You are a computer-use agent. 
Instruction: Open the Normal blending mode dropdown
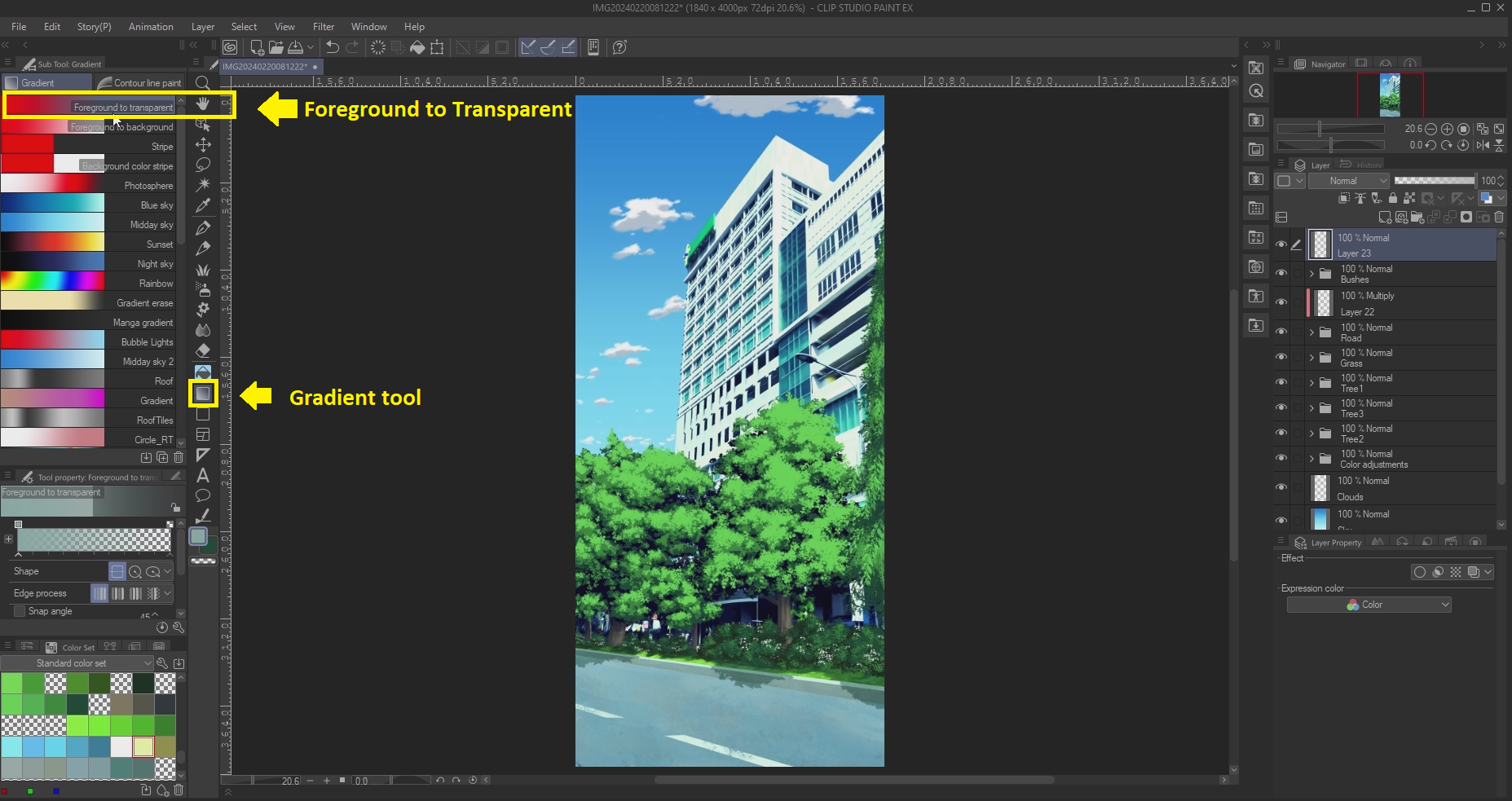click(x=1348, y=181)
